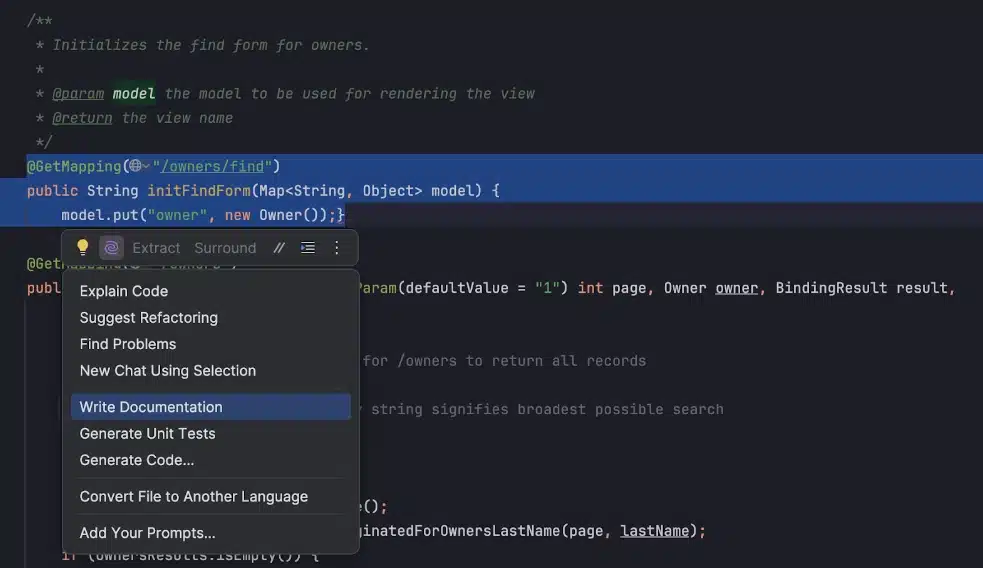This screenshot has height=568, width=983.
Task: Click the Extract action in floating toolbar
Action: [156, 248]
